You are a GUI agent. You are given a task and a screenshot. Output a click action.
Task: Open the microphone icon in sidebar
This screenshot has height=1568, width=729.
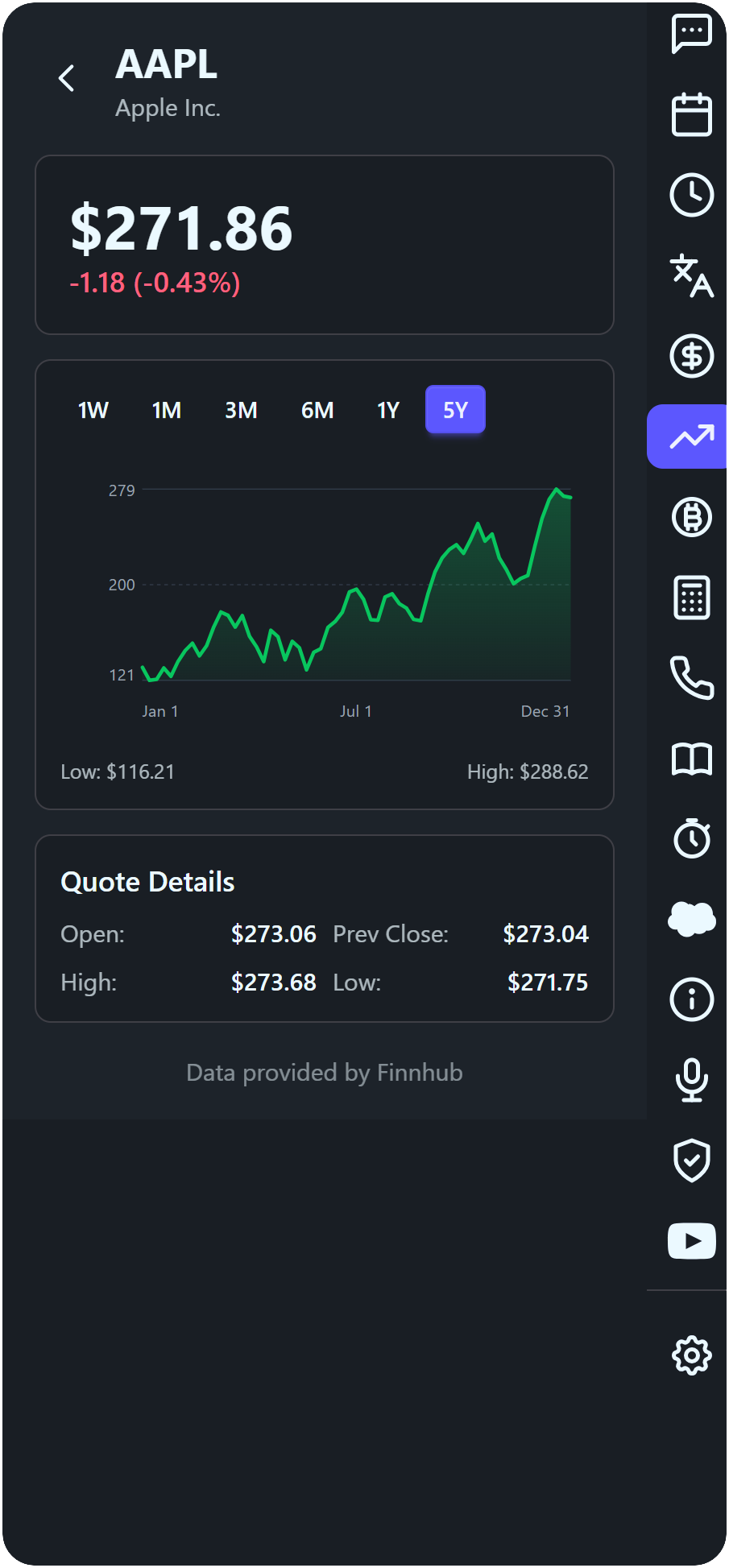pyautogui.click(x=691, y=1080)
